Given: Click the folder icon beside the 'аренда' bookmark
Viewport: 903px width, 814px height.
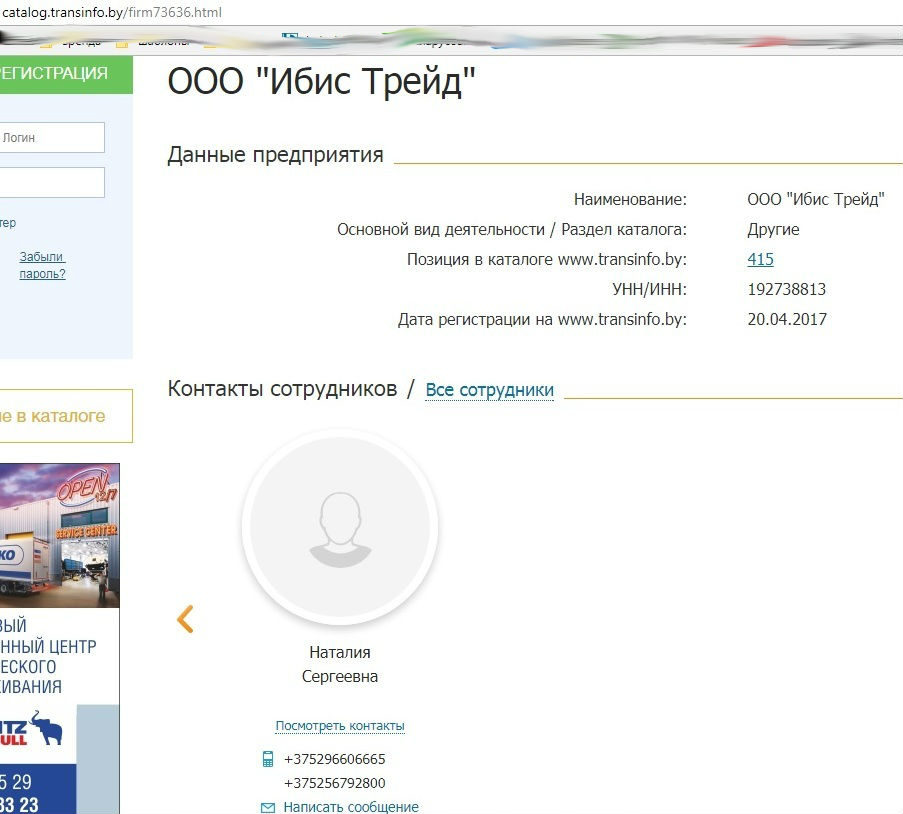Looking at the screenshot, I should click(48, 42).
